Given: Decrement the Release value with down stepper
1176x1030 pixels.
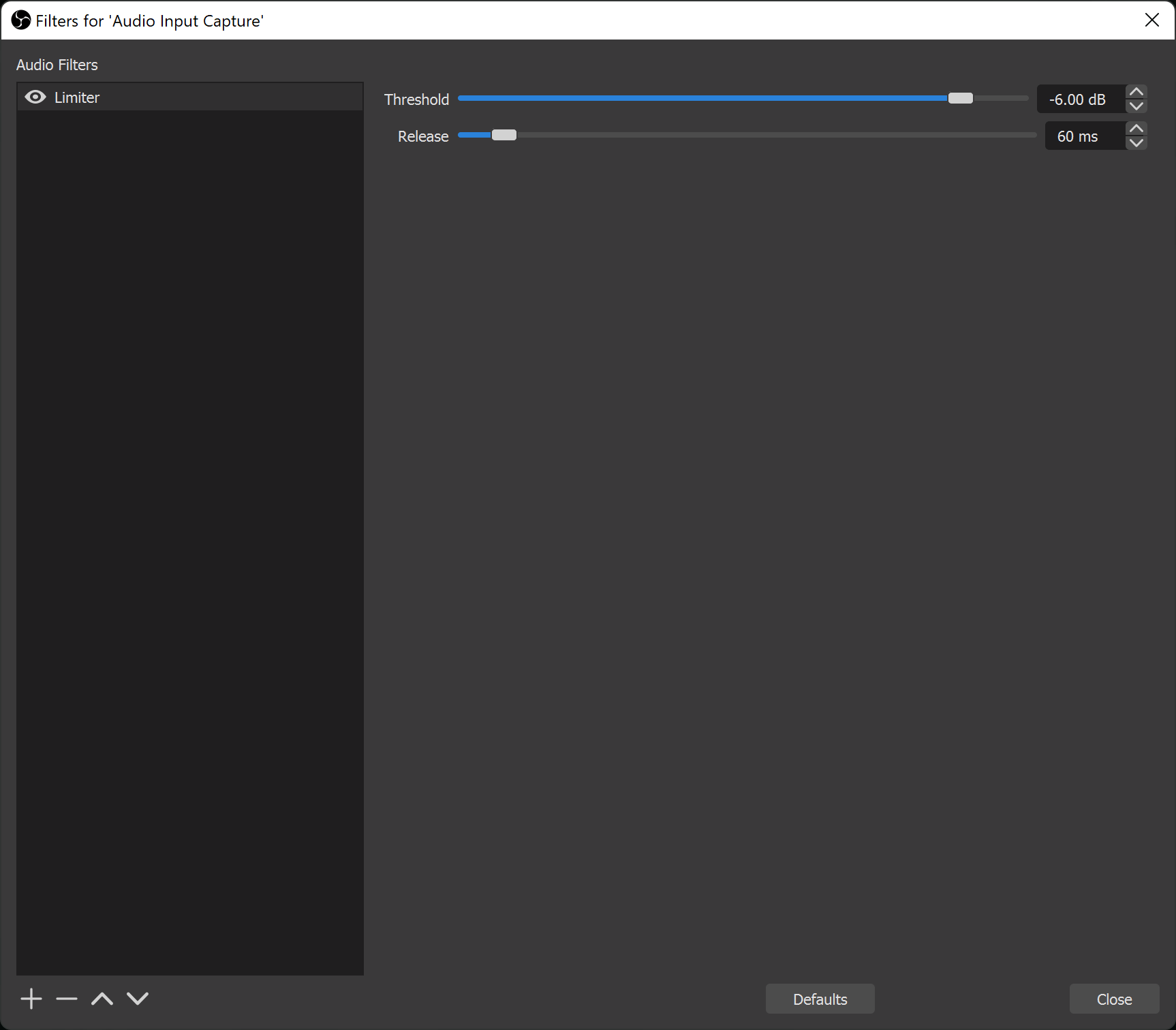Looking at the screenshot, I should 1136,144.
